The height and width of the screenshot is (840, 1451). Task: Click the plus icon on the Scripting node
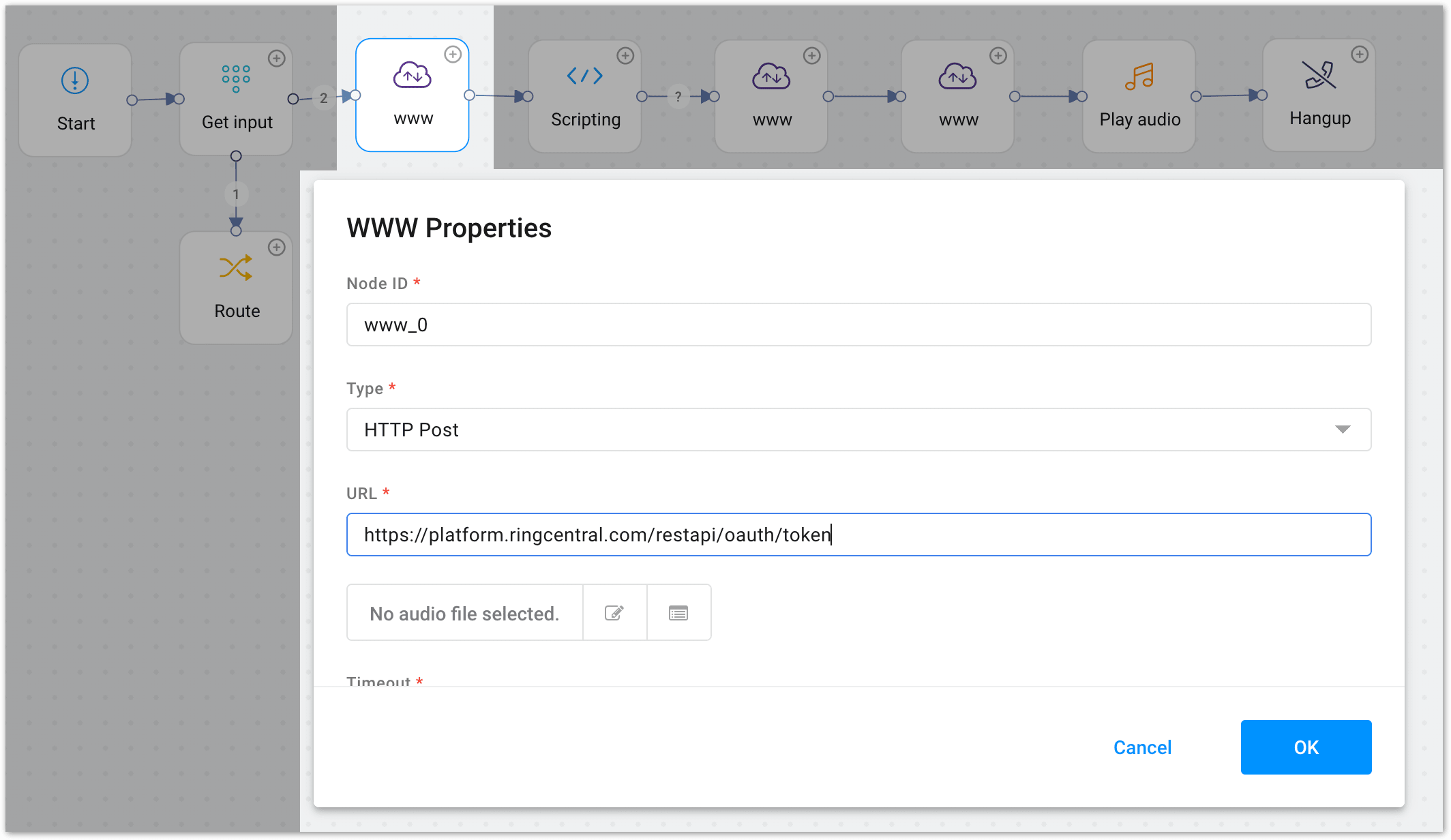(626, 55)
